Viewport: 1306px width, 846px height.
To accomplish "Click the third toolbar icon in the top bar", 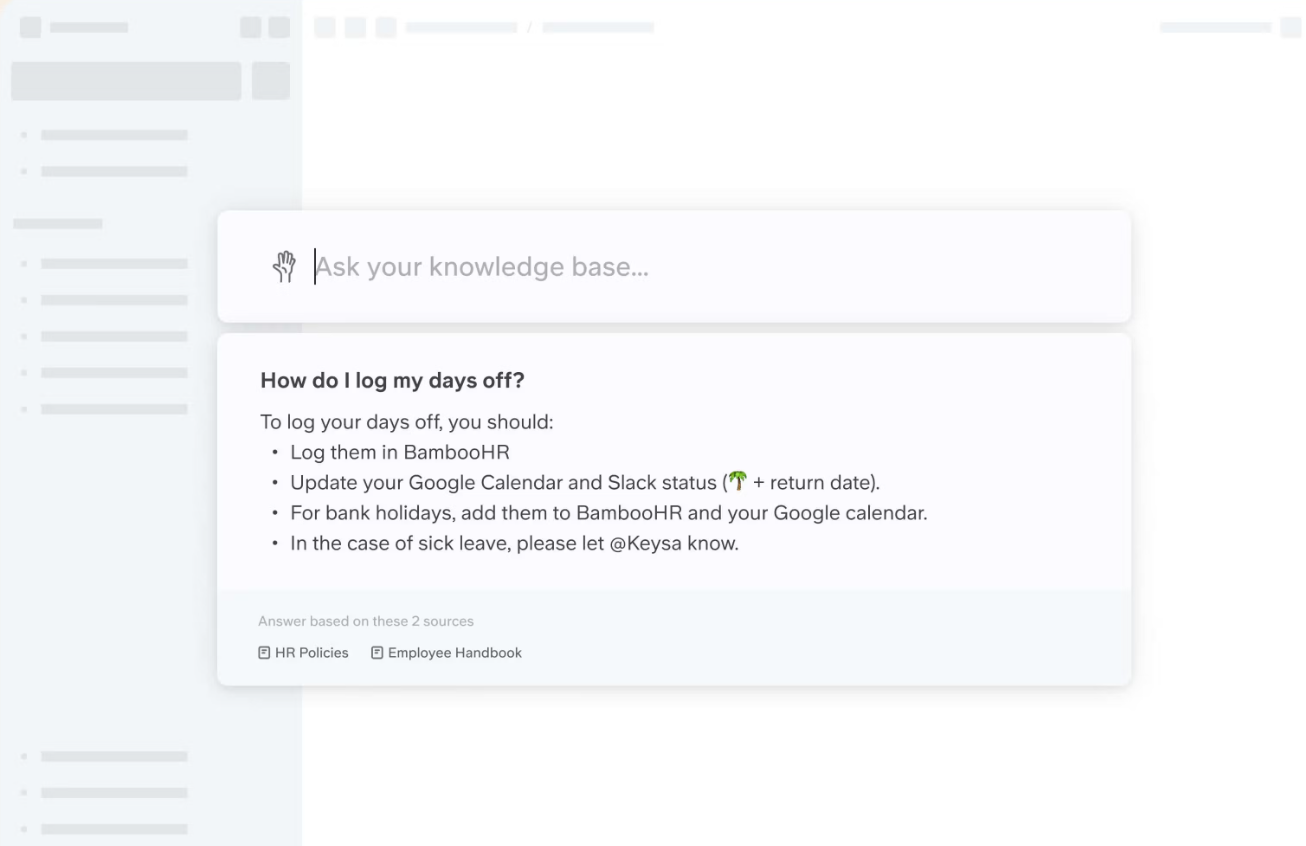I will point(384,27).
